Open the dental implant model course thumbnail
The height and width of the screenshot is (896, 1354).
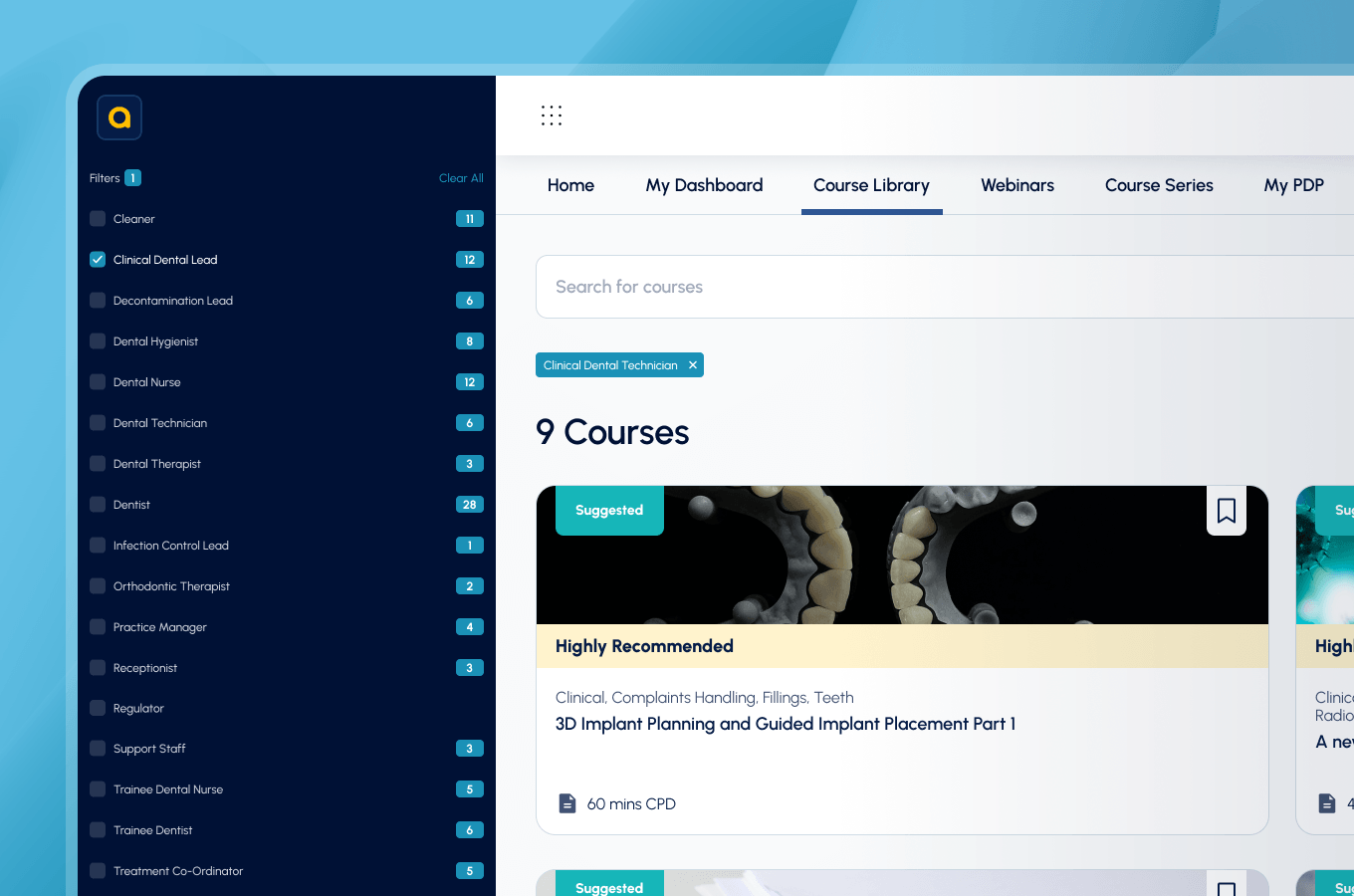pos(902,556)
